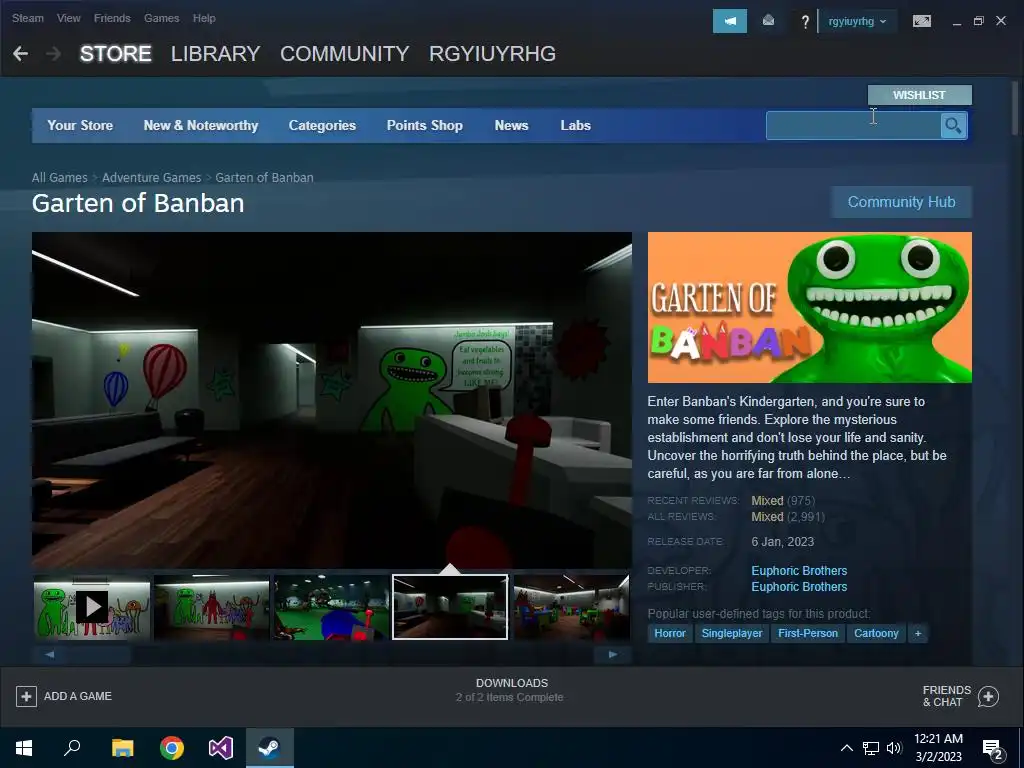Open the announcements megaphone icon

pos(729,21)
